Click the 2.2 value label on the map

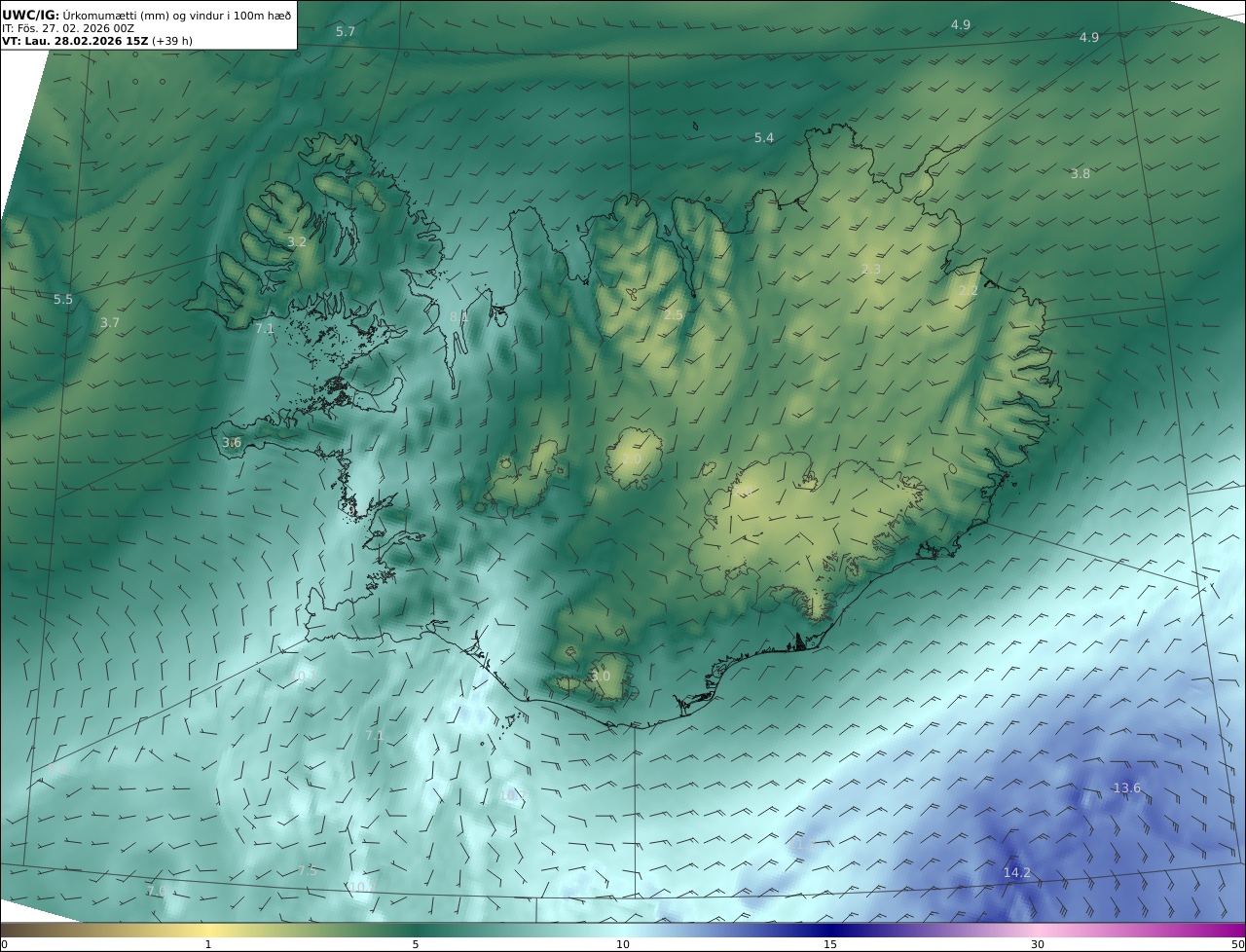(x=969, y=291)
